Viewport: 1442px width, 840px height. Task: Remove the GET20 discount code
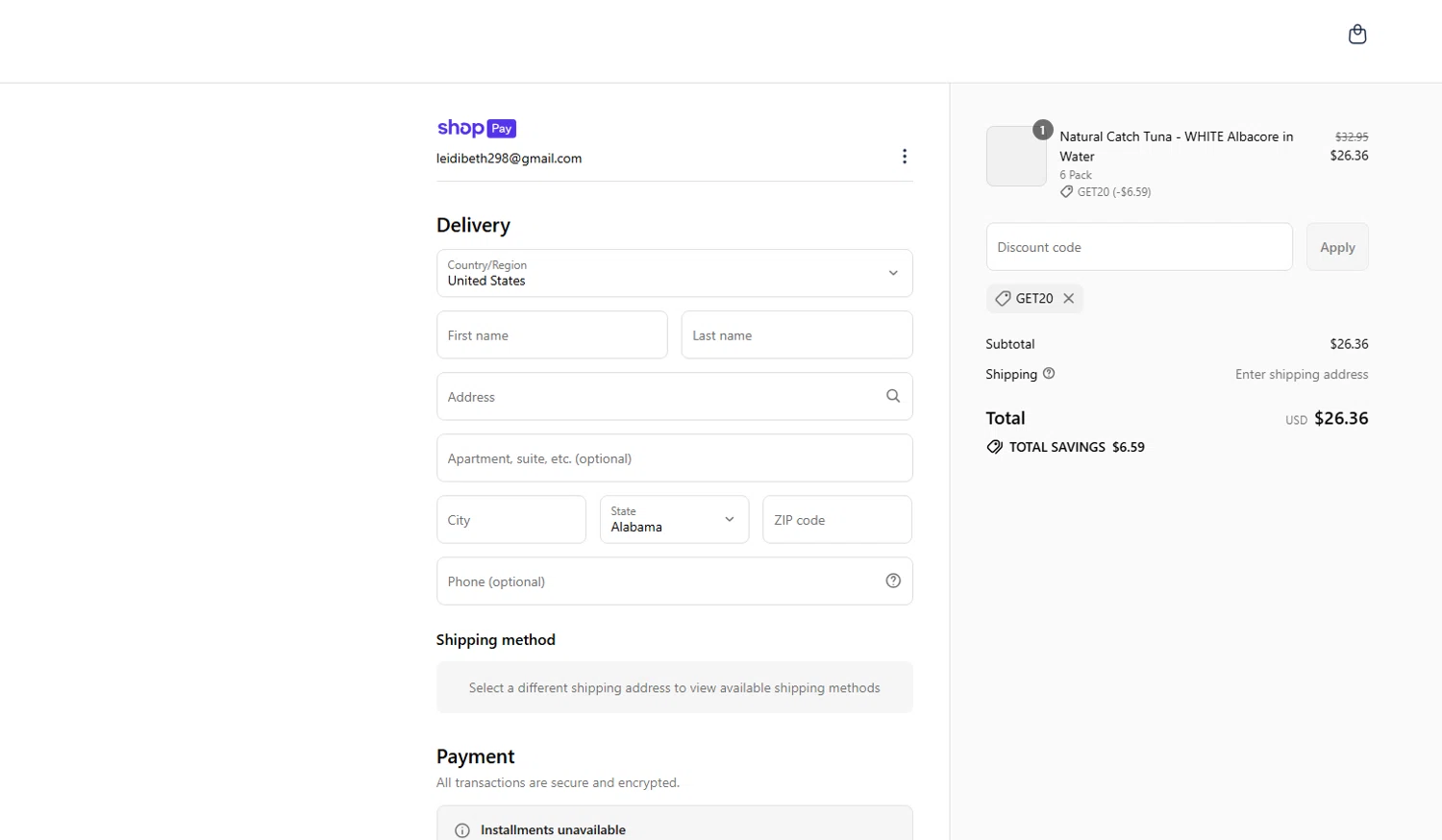click(1068, 299)
